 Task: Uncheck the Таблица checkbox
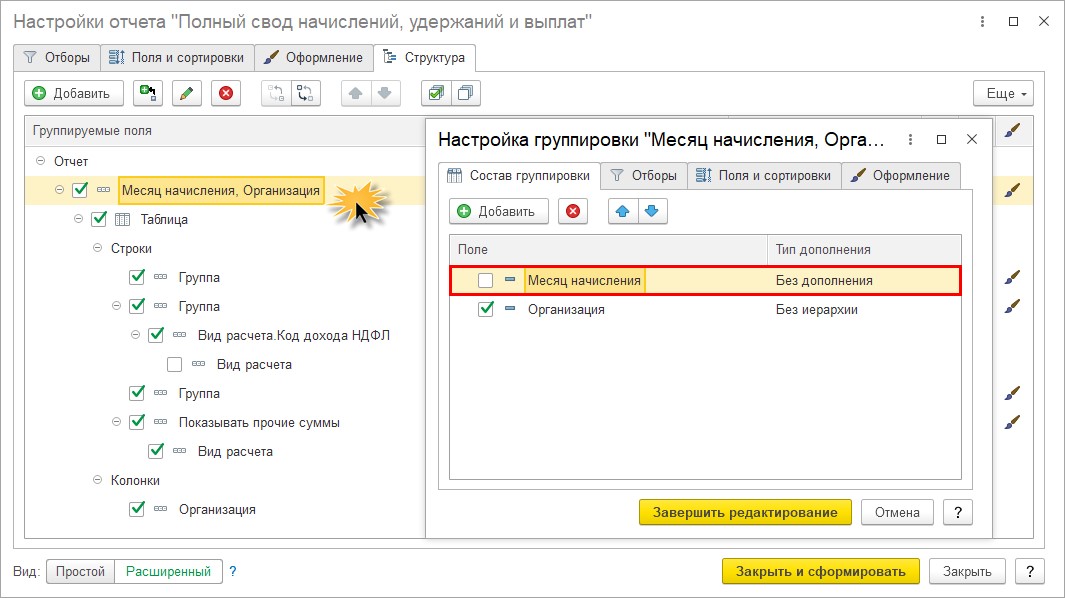point(99,219)
